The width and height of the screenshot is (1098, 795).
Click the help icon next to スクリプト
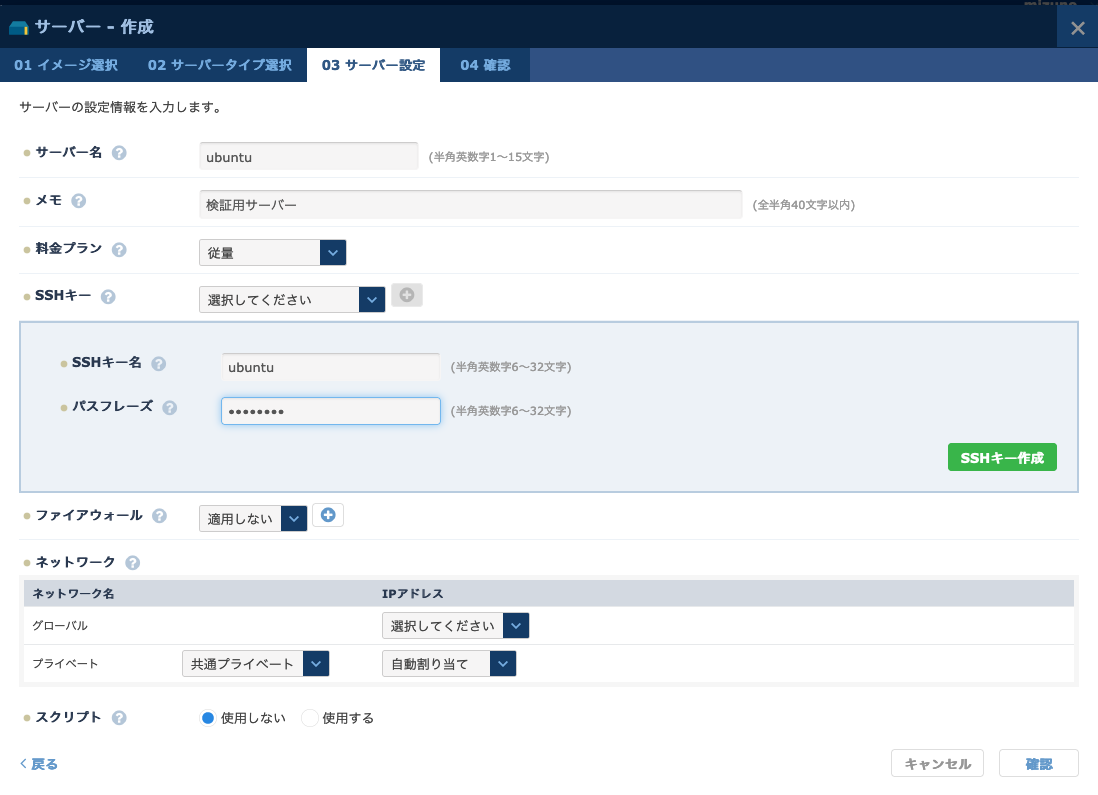click(x=119, y=718)
